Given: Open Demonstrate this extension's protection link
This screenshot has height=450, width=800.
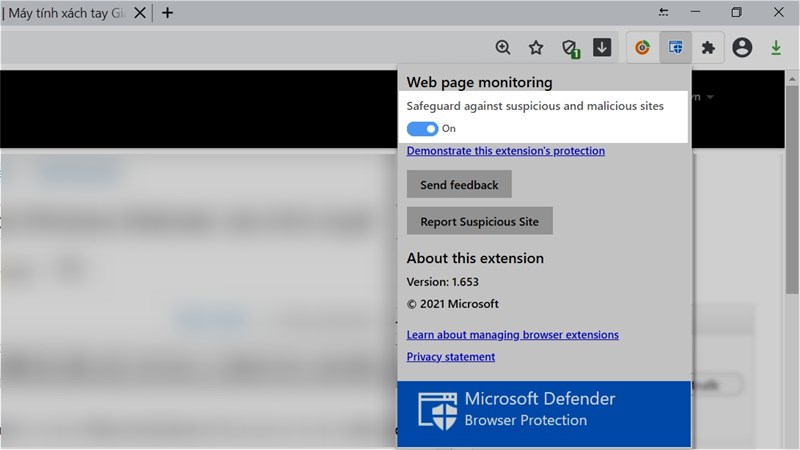Looking at the screenshot, I should [x=506, y=151].
